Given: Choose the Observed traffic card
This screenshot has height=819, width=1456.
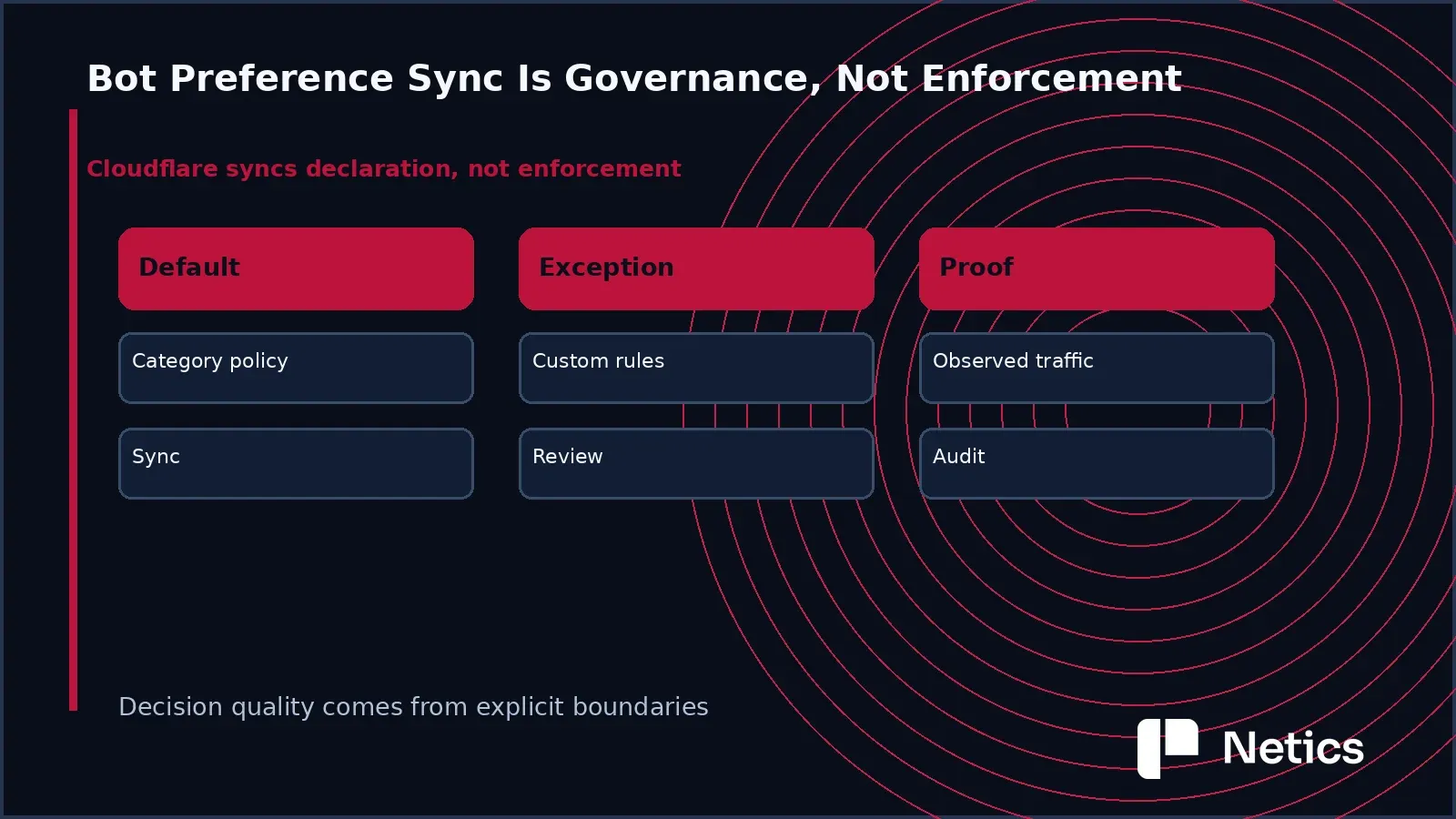Looking at the screenshot, I should 1097,368.
